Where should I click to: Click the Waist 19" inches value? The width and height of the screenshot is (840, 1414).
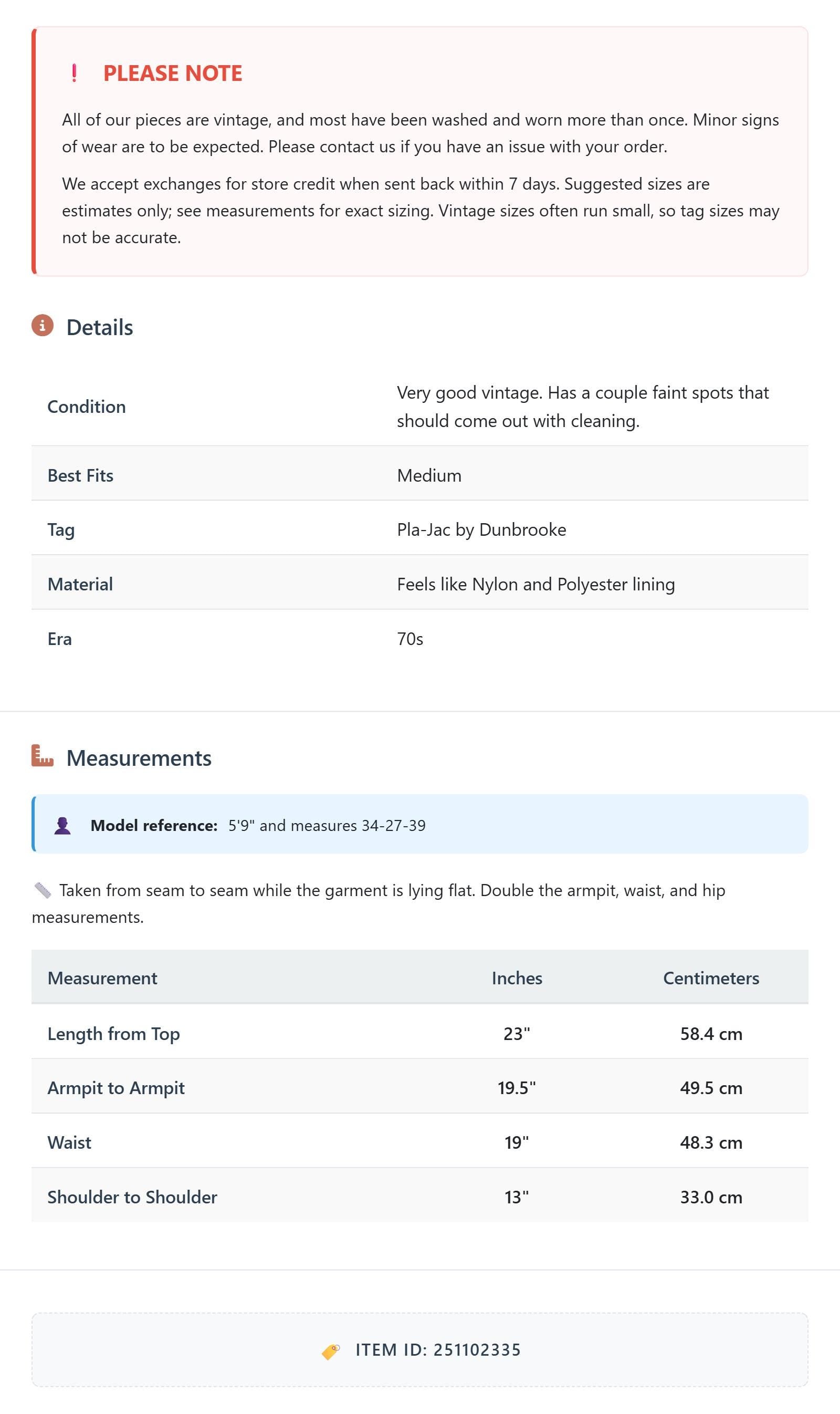(517, 1142)
